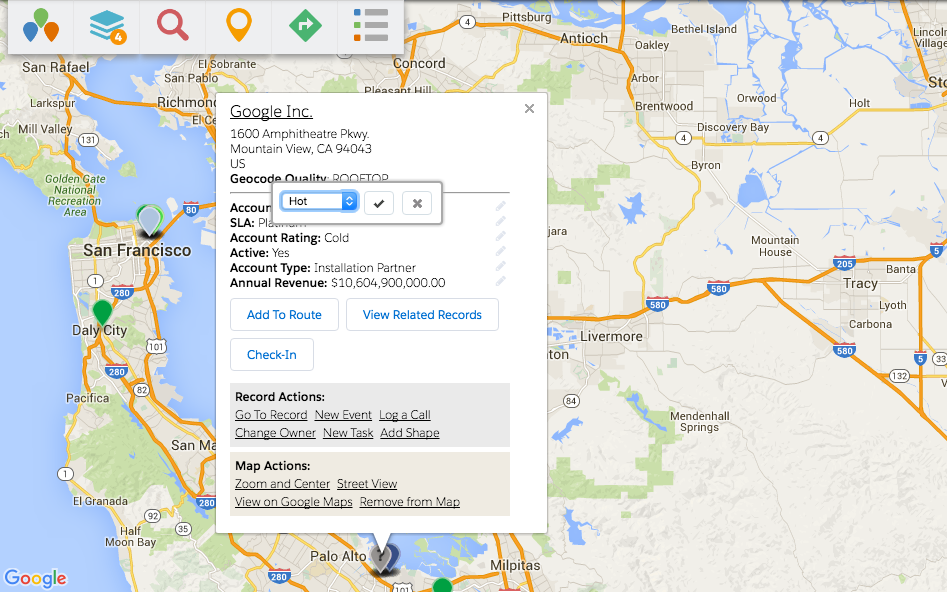The height and width of the screenshot is (592, 947).
Task: Select the green marker near Milpitas
Action: [443, 585]
